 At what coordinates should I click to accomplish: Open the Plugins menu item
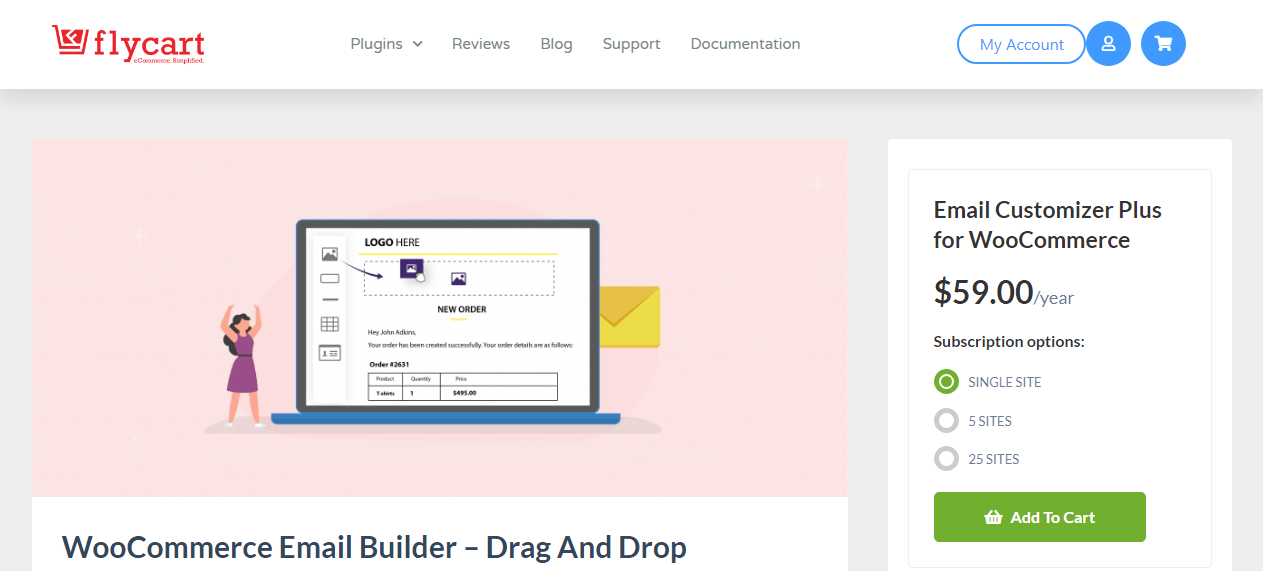(376, 44)
